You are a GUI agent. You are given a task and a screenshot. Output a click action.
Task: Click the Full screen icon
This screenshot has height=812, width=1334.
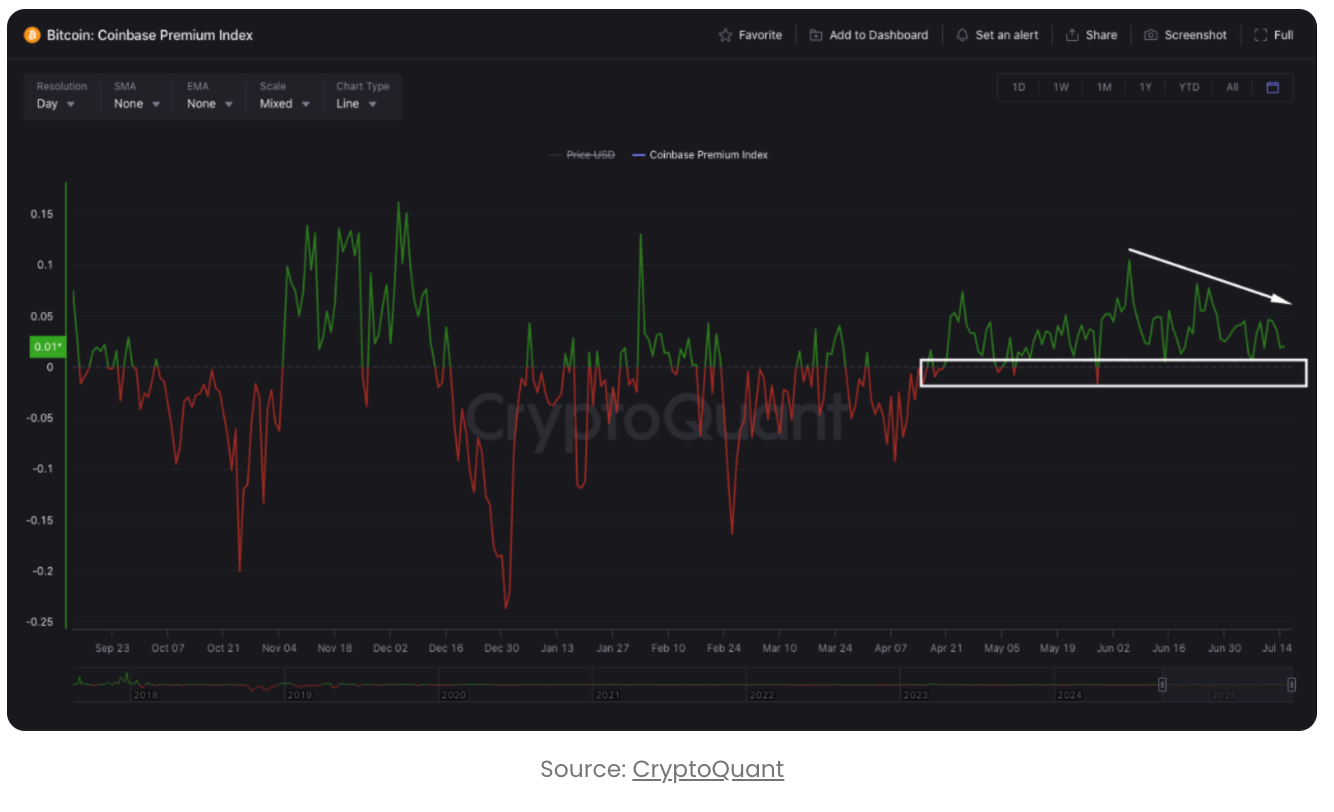[x=1260, y=35]
